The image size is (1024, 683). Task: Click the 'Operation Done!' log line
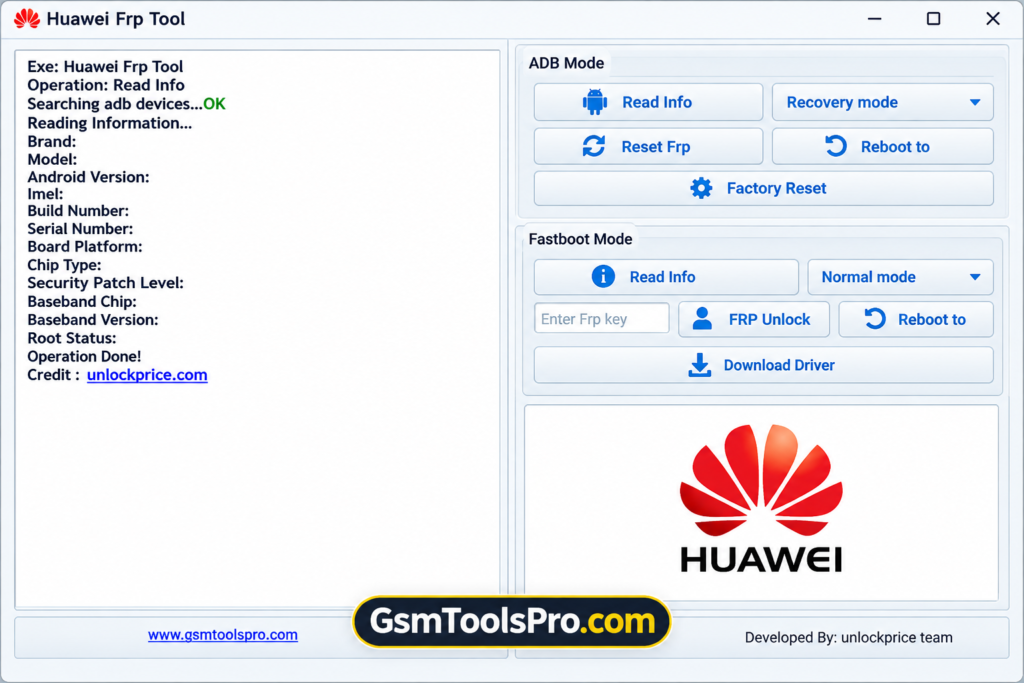click(x=84, y=357)
